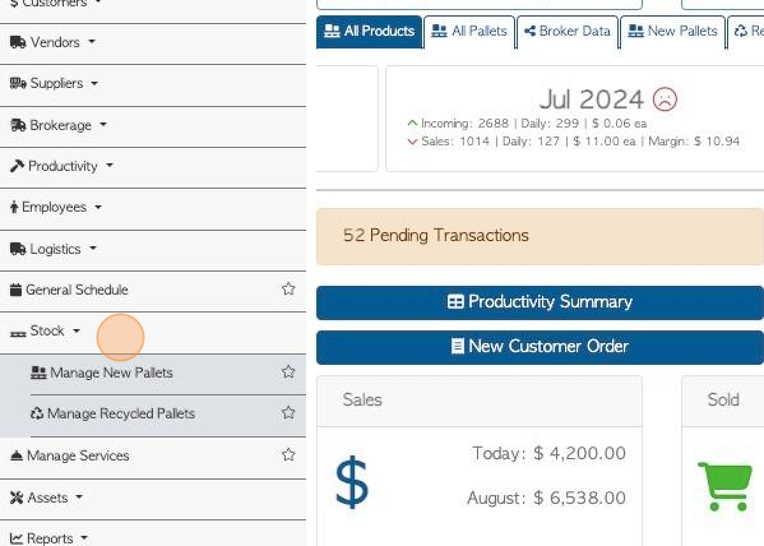Expand the Vendors dropdown menu

53,42
